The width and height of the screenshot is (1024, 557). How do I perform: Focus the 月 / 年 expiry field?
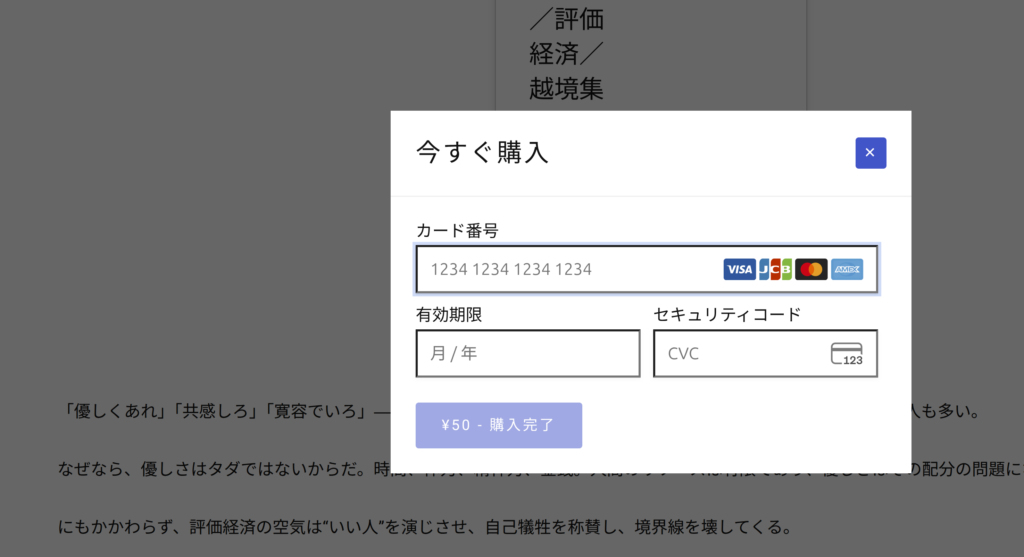(x=527, y=354)
